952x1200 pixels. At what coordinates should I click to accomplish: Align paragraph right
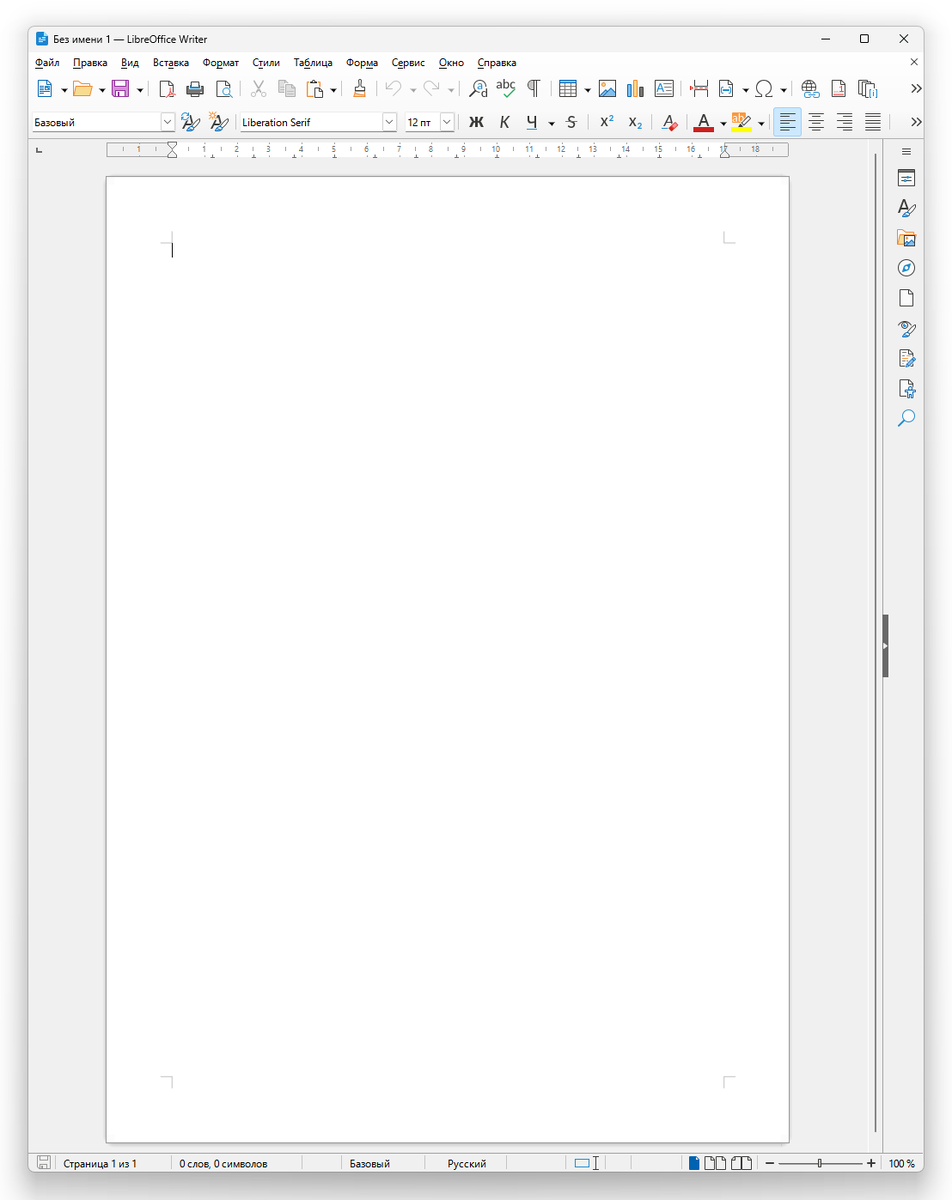pos(845,122)
